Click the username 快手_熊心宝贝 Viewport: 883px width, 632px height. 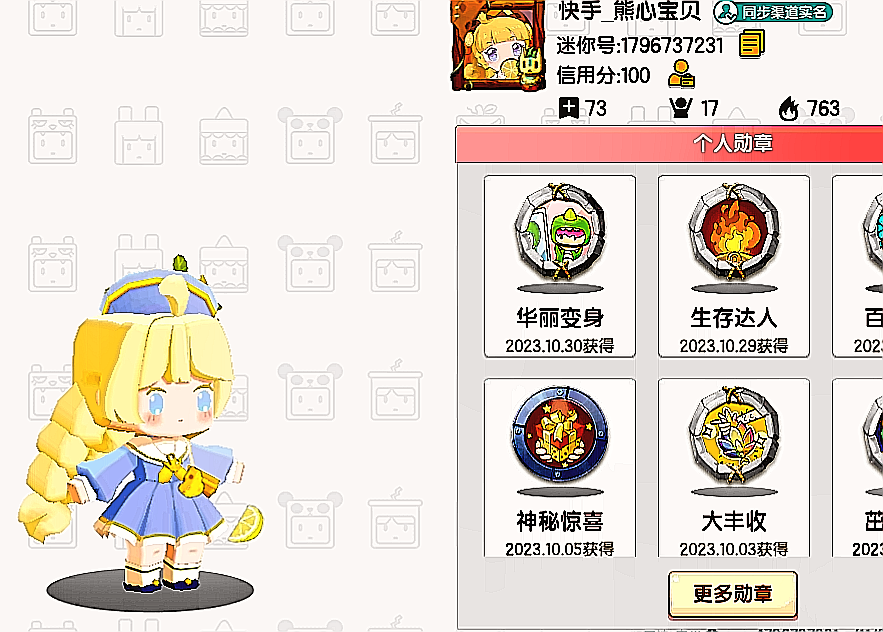(x=629, y=11)
